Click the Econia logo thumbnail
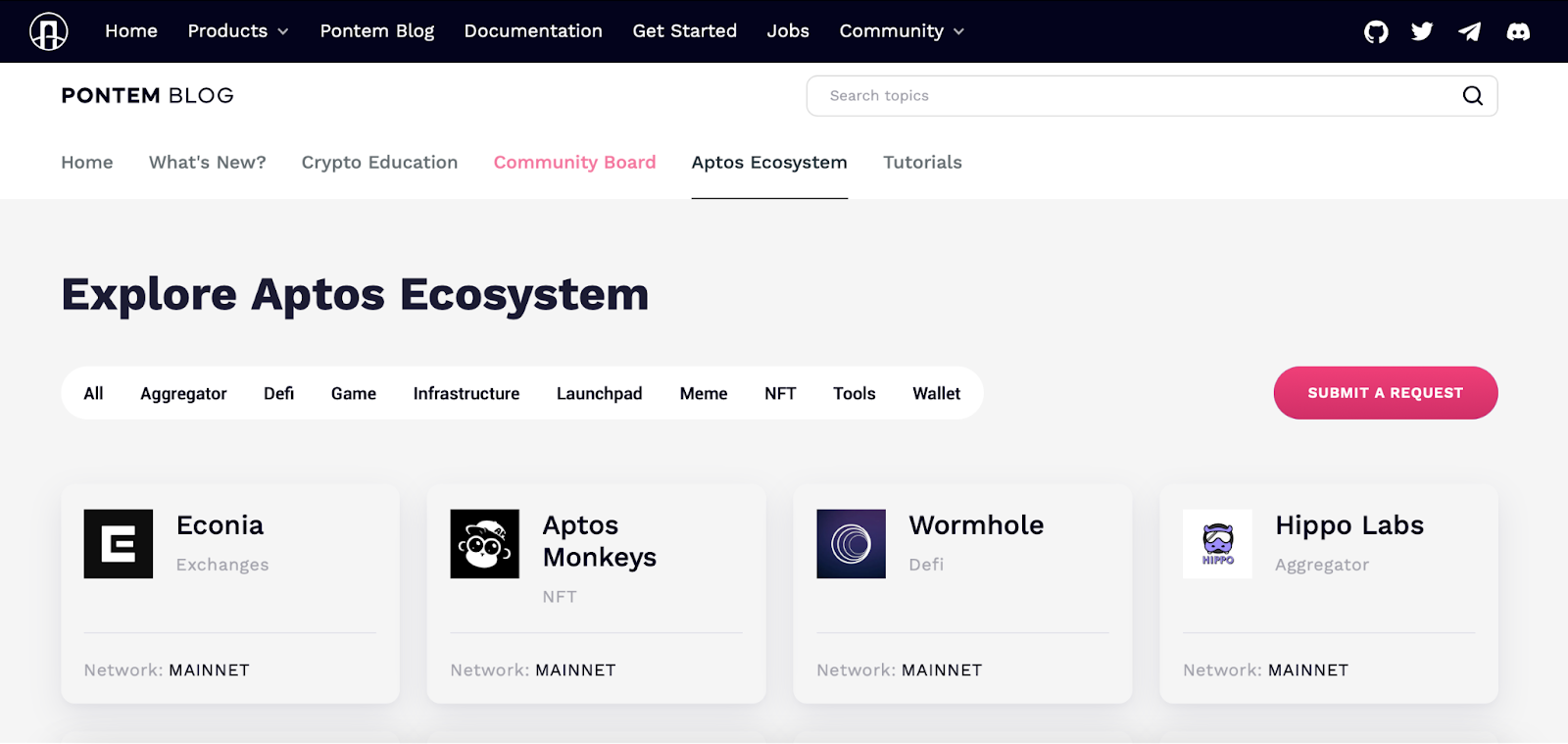1568x744 pixels. coord(119,544)
